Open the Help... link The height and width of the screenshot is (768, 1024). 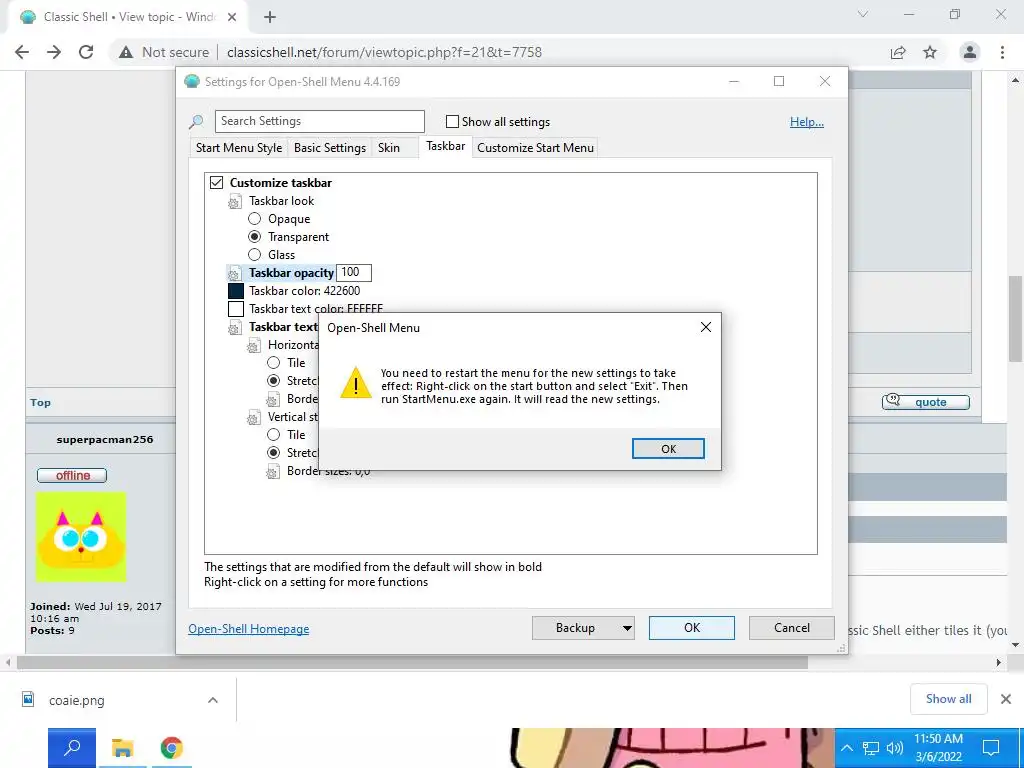coord(807,121)
